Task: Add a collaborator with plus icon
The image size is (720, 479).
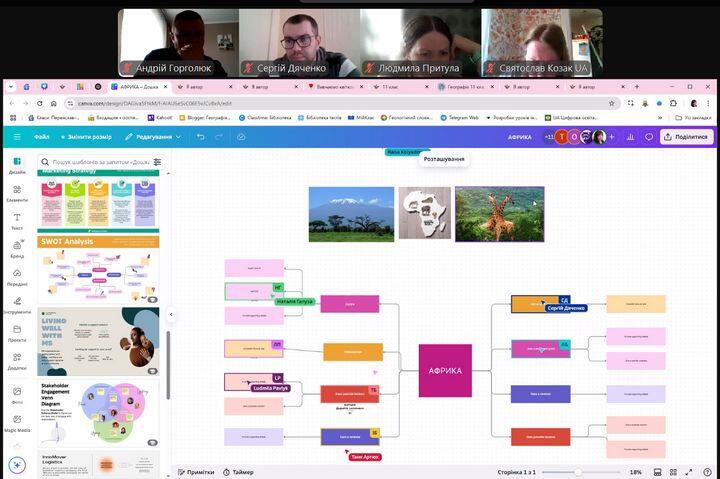Action: point(612,137)
